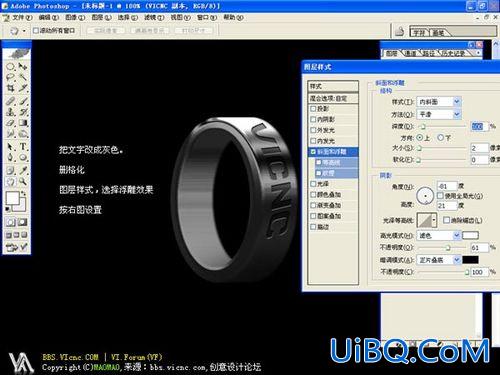Image resolution: width=500 pixels, height=375 pixels.
Task: Enable the 图案叠加 (Pattern Overlay) checkbox
Action: (x=313, y=216)
